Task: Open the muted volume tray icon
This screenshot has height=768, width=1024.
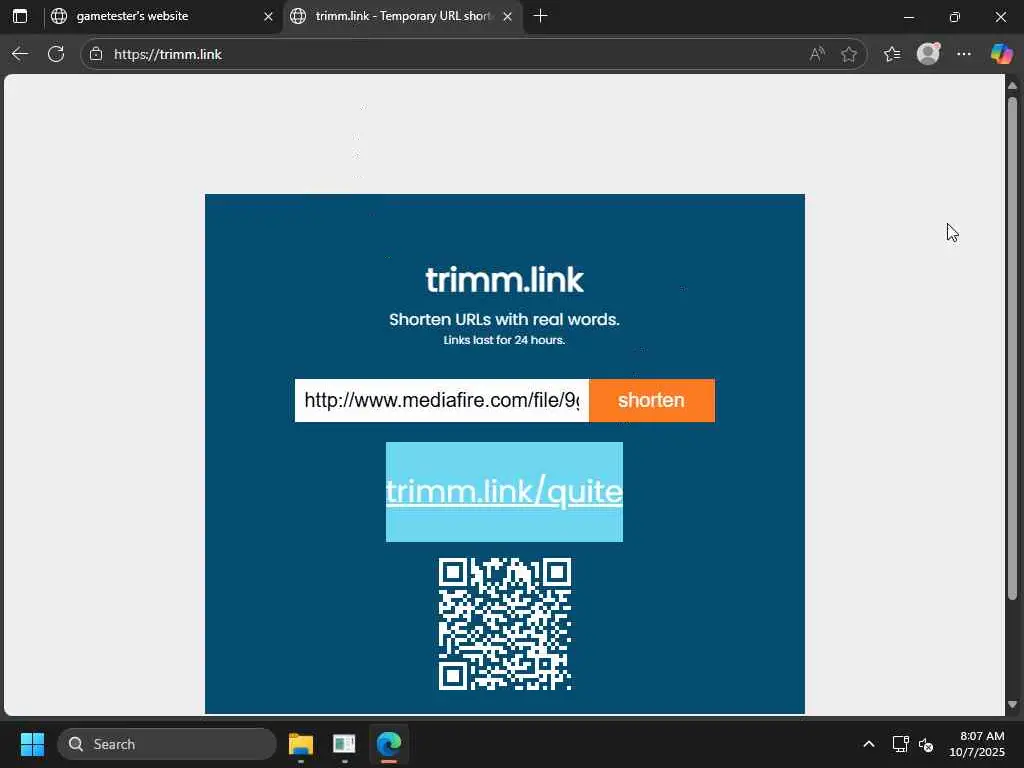Action: pyautogui.click(x=926, y=744)
